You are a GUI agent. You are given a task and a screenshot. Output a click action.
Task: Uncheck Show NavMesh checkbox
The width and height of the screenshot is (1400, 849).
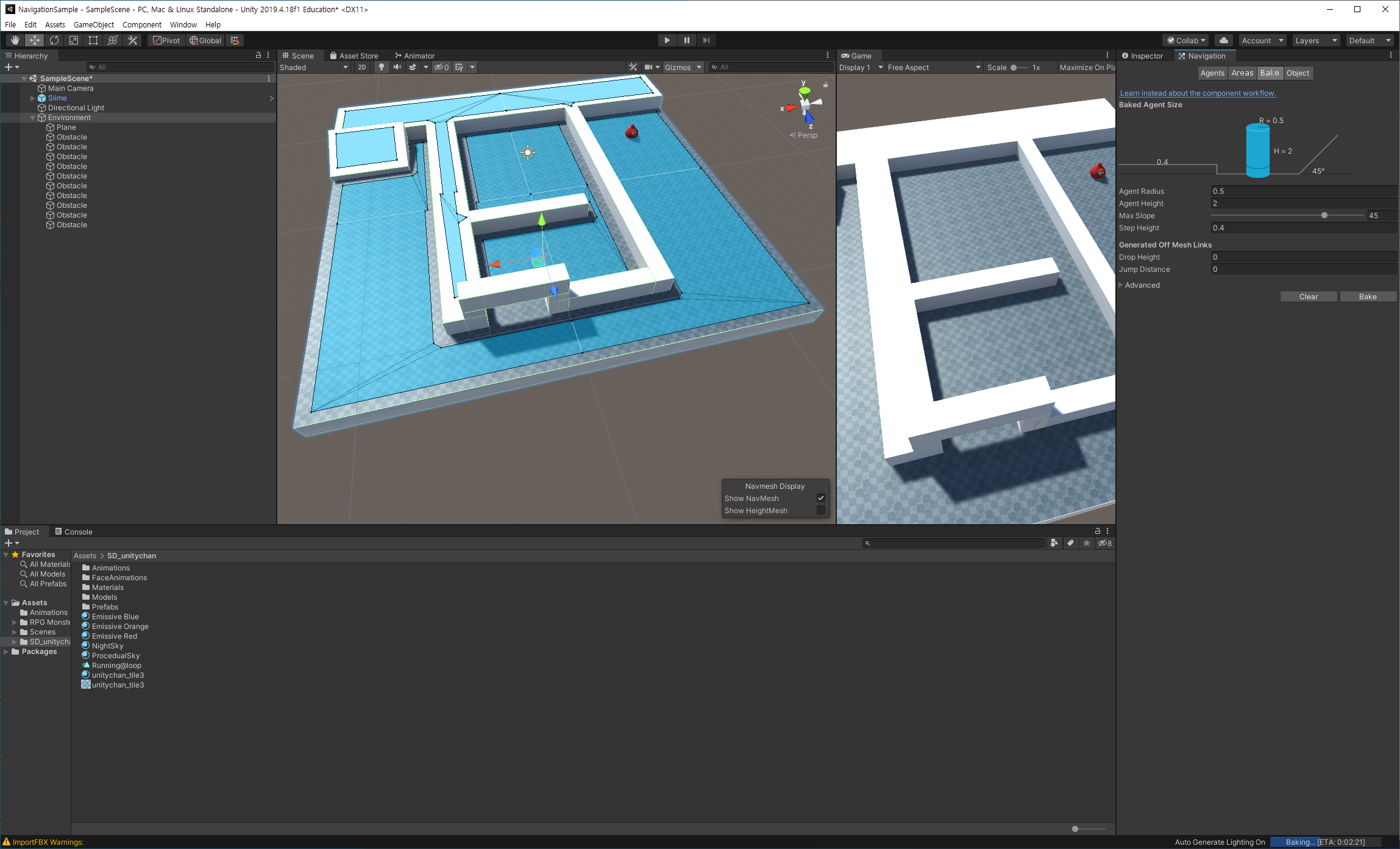pos(821,498)
